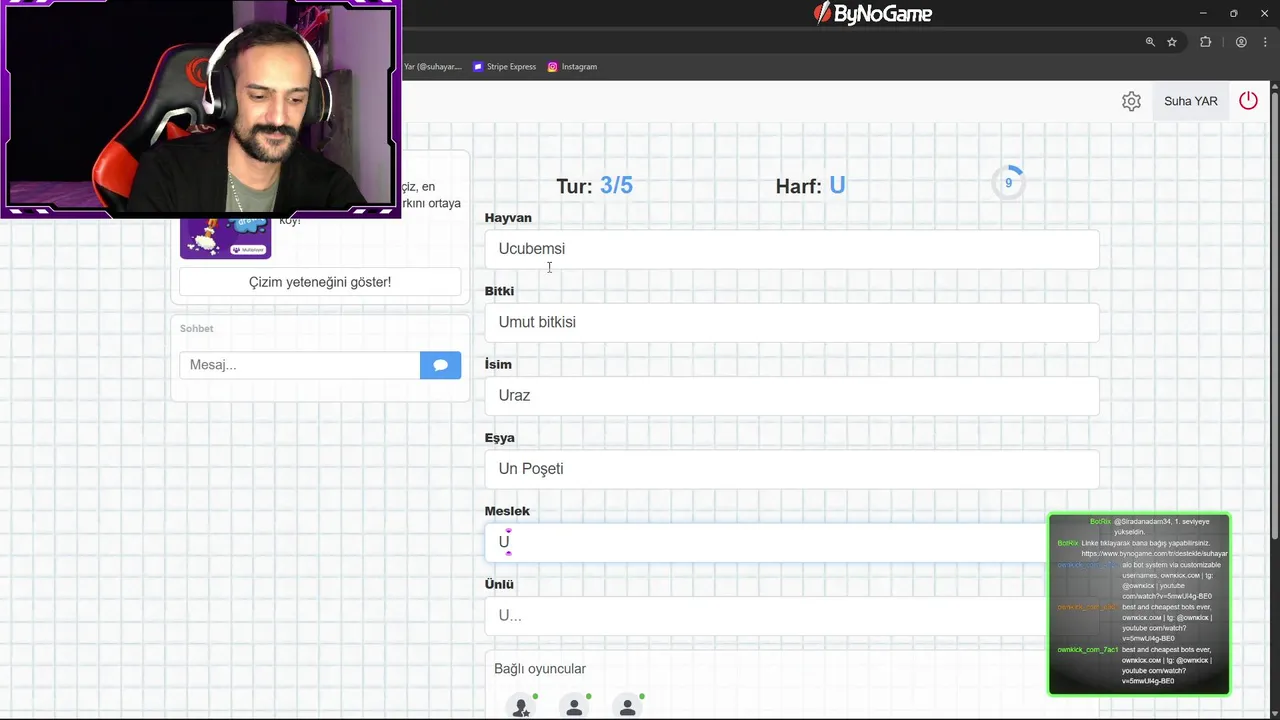Click the ByNoGame logo in title bar
The image size is (1280, 720).
point(872,13)
